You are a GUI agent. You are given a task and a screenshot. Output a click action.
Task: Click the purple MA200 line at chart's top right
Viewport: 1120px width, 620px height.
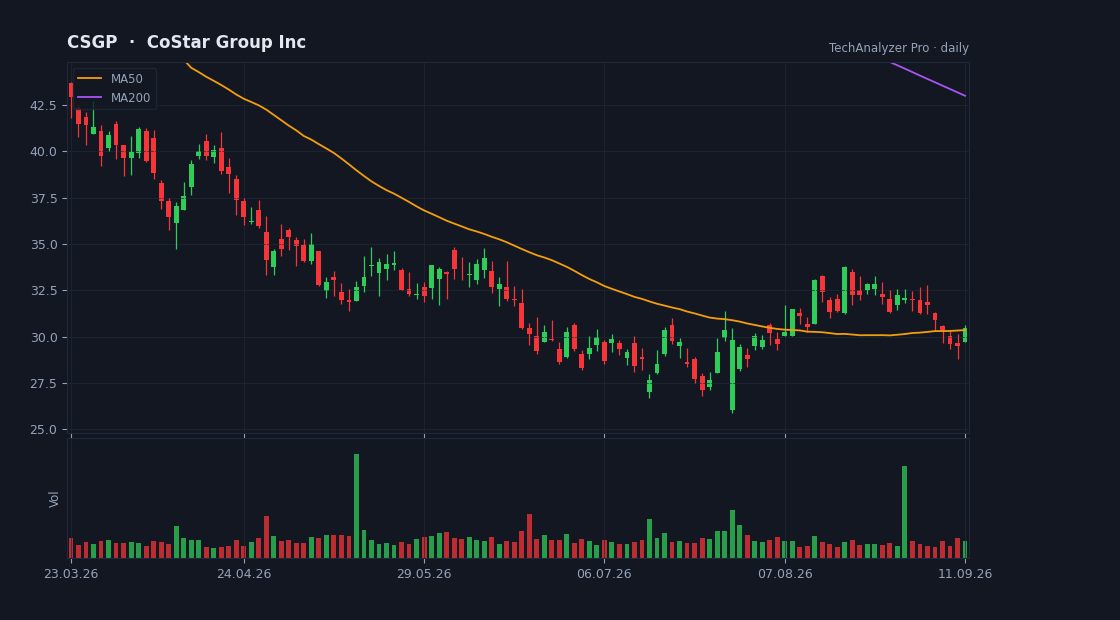(x=929, y=79)
